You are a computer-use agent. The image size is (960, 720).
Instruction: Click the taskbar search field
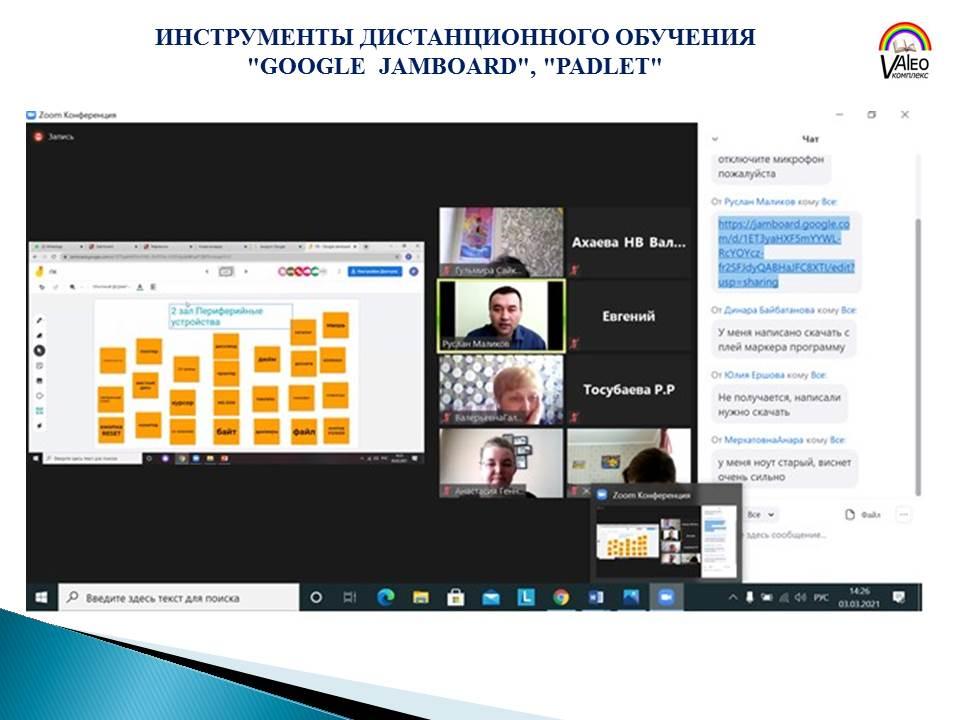[179, 598]
